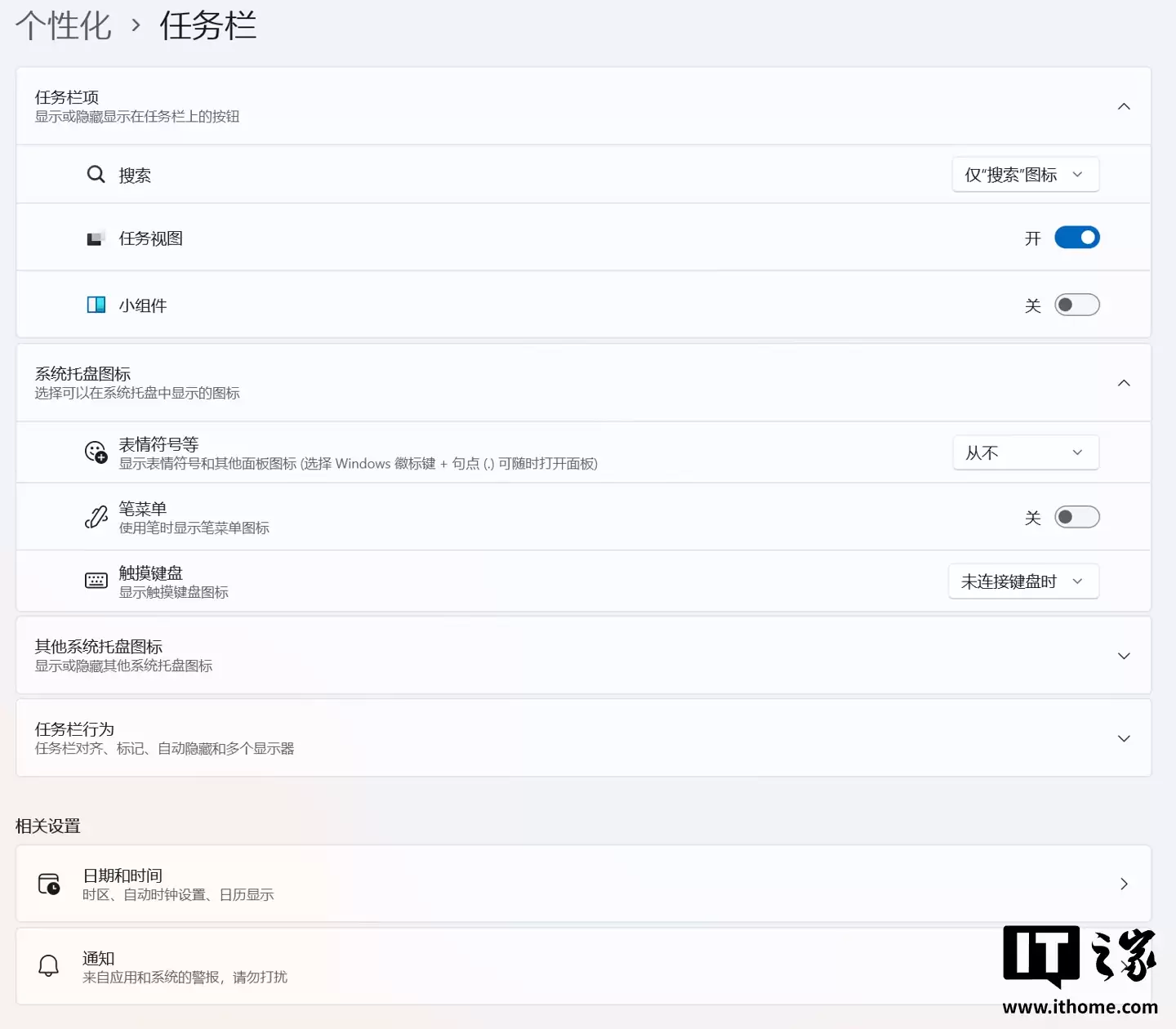This screenshot has height=1029, width=1176.
Task: Collapse the 任务栏项 section
Action: [x=1124, y=106]
